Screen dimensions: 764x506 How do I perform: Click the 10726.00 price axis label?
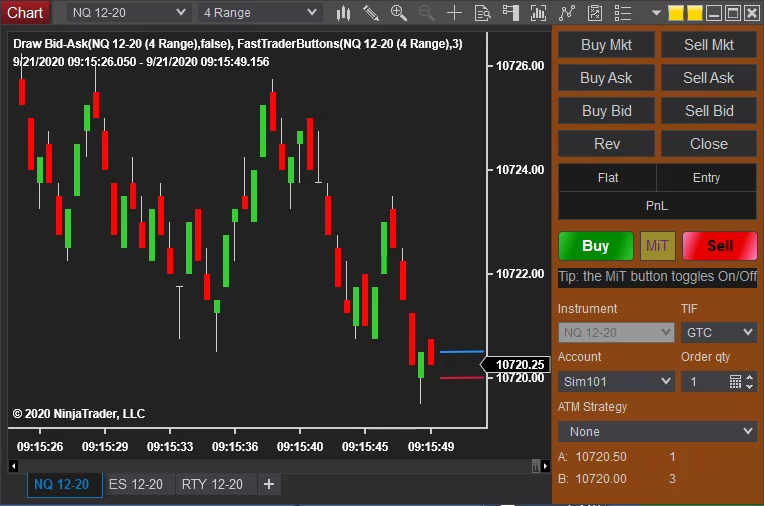pos(519,65)
